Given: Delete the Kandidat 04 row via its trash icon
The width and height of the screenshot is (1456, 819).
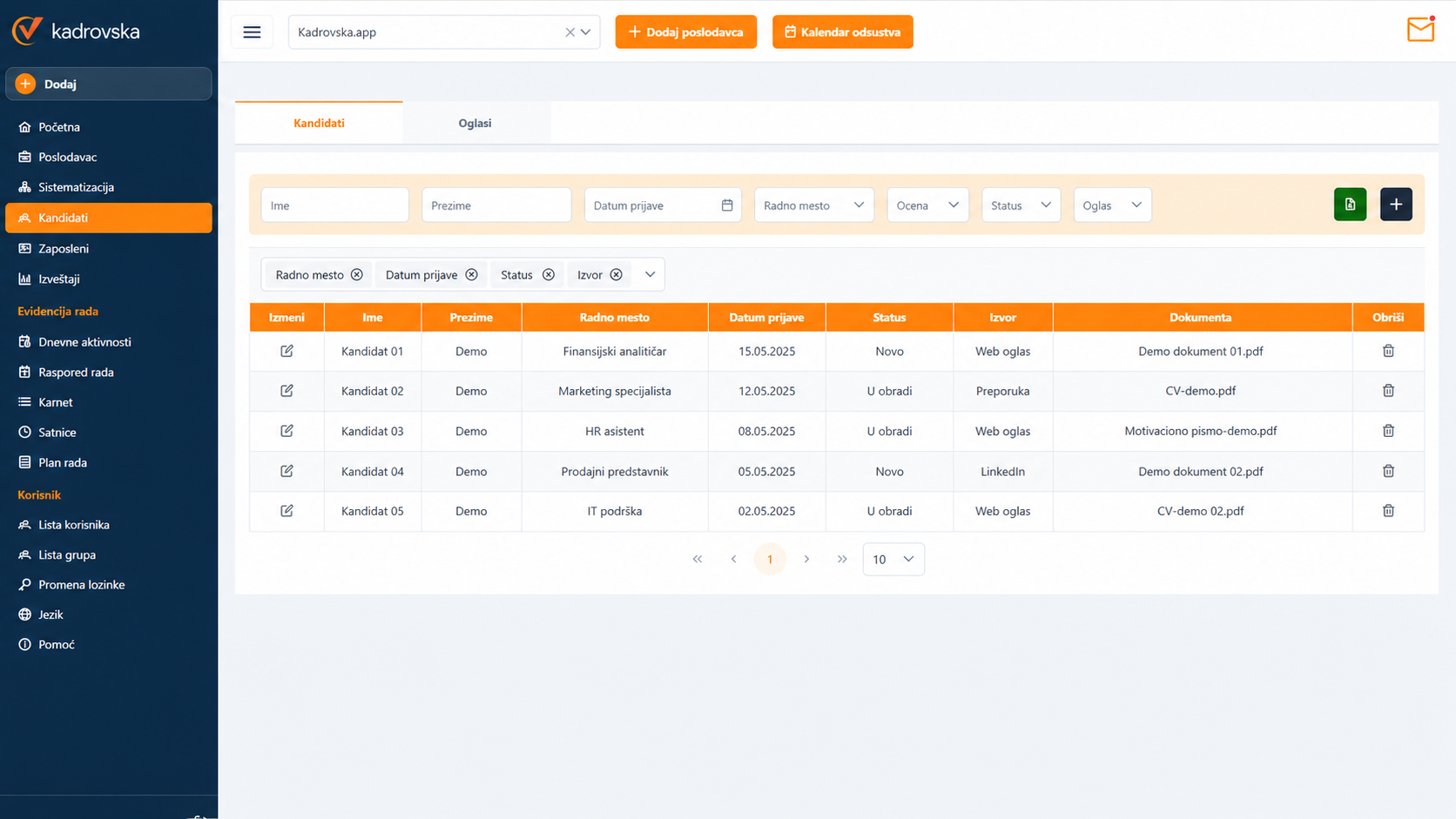Looking at the screenshot, I should tap(1388, 471).
